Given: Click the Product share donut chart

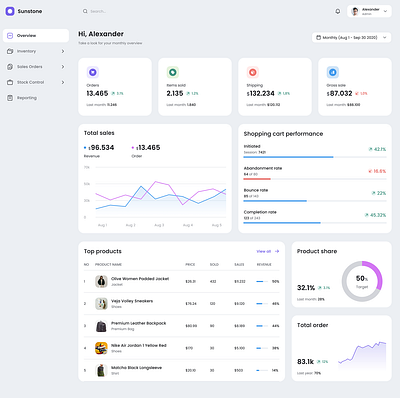Looking at the screenshot, I should [x=362, y=281].
